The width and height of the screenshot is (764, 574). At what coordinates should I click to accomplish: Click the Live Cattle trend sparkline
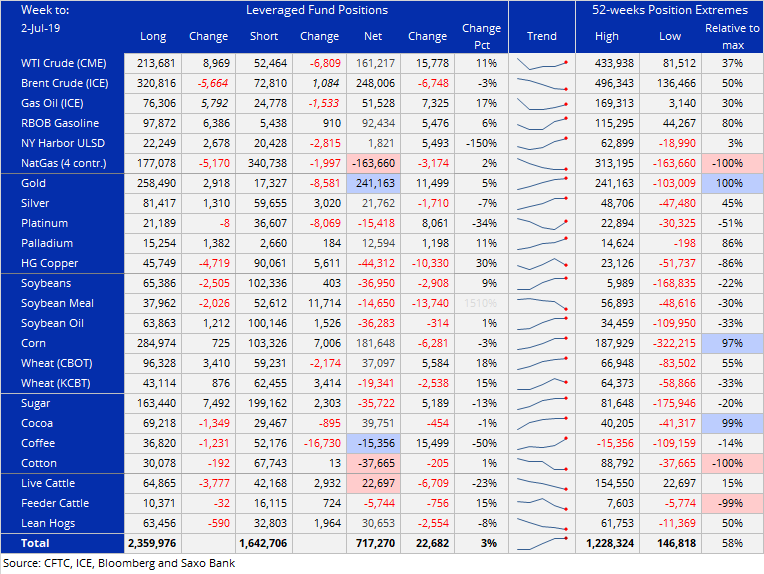[542, 484]
